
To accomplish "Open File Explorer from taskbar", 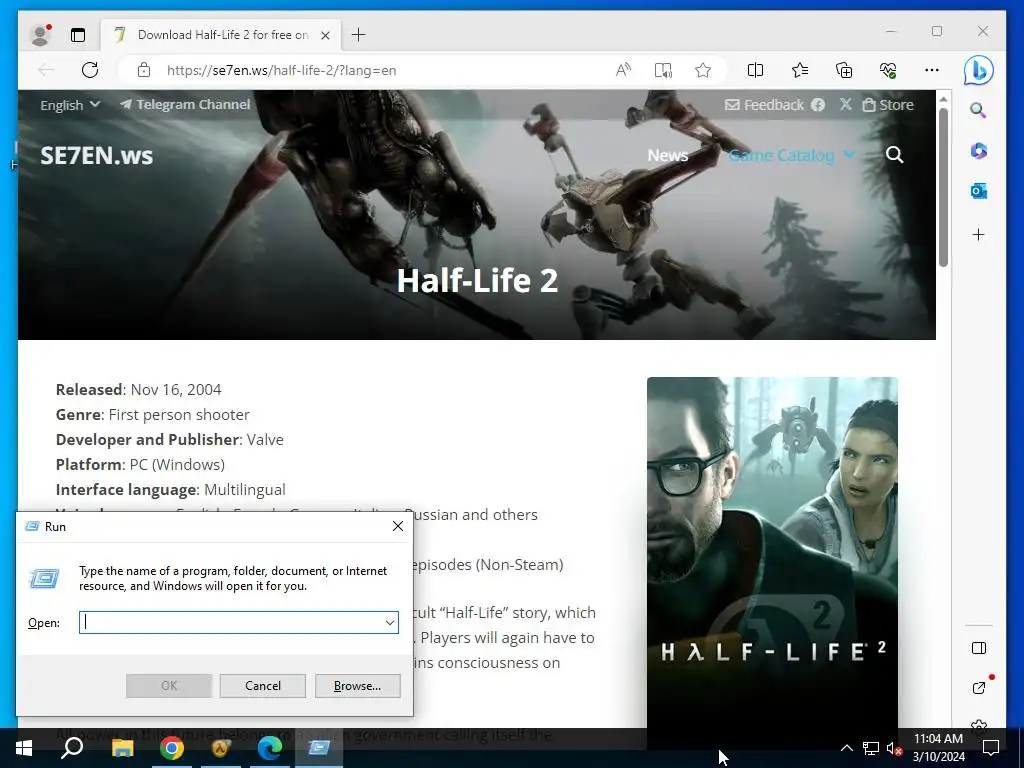I will pos(122,748).
